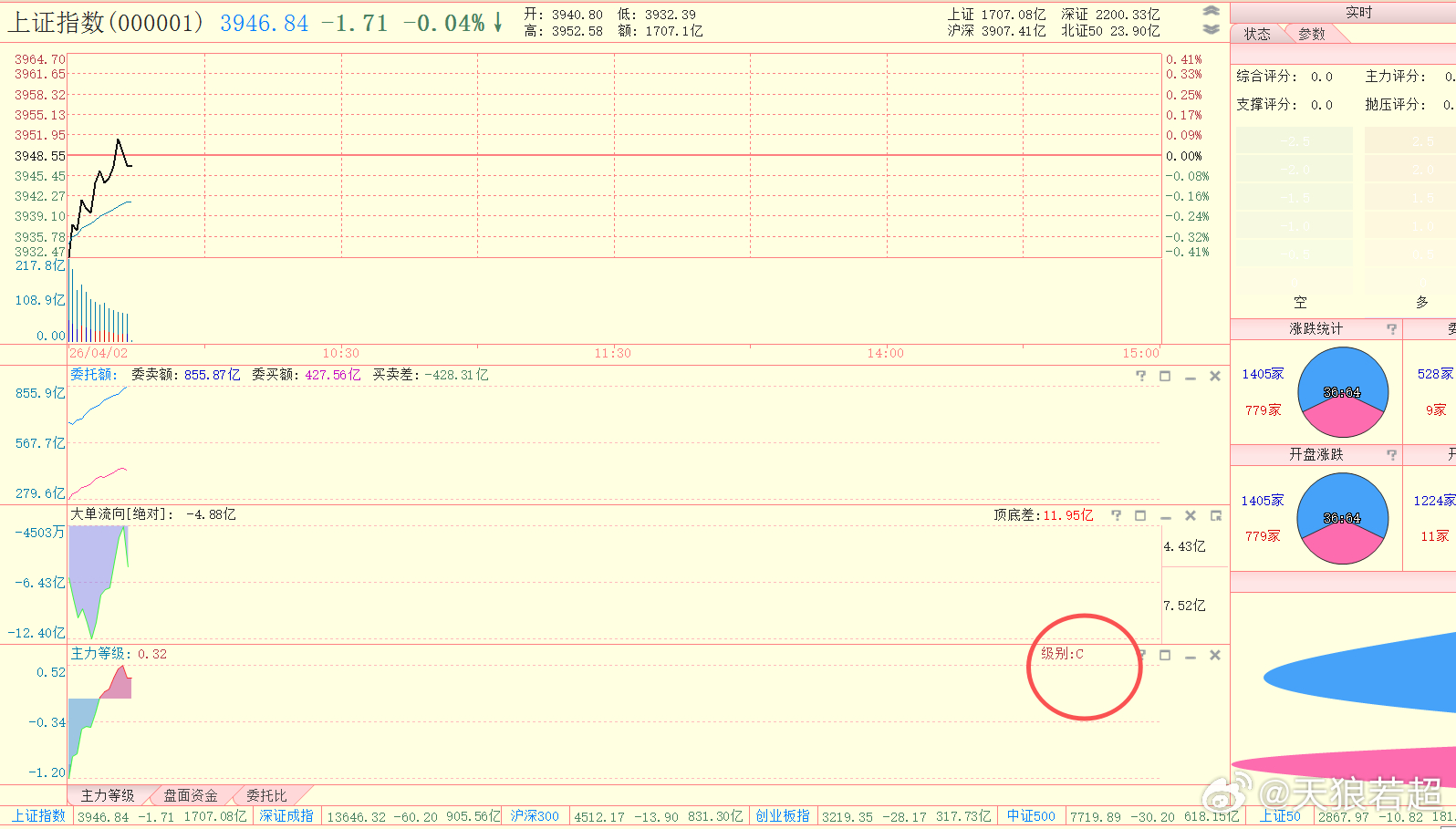Screen dimensions: 1456x829
Task: Click the 主力等级 0.32 label
Action: [119, 654]
